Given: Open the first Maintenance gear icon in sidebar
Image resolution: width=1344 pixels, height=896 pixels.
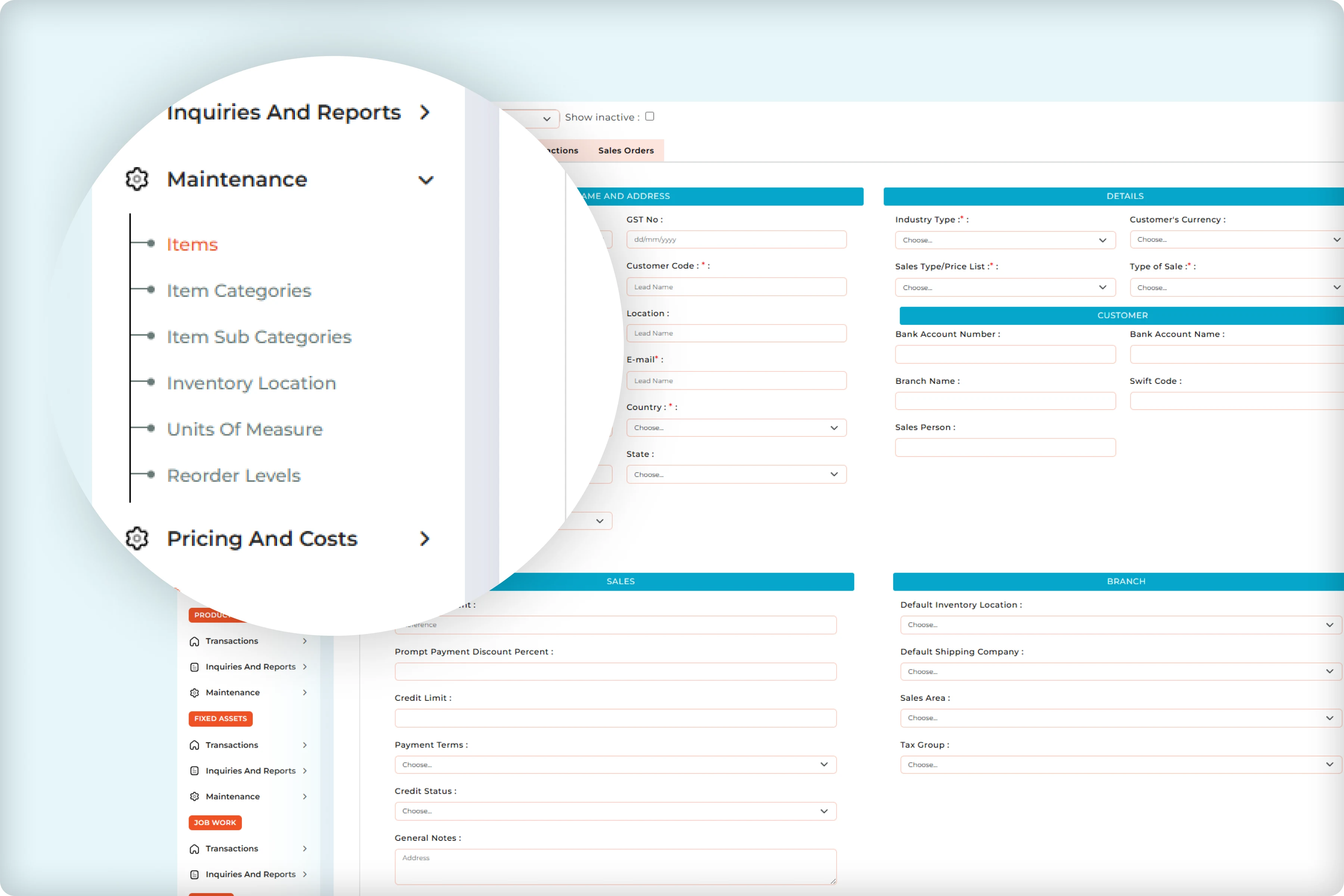Looking at the screenshot, I should pos(195,692).
